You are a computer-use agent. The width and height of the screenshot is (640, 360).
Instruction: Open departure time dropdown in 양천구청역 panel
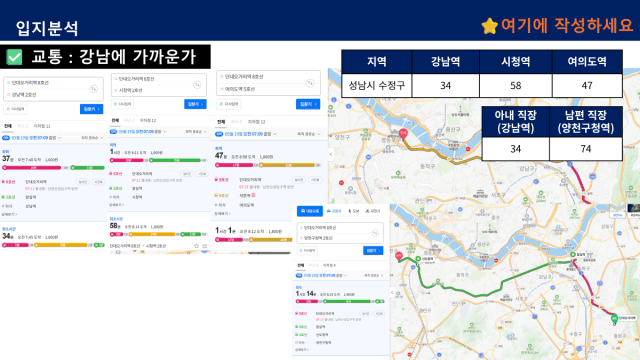coord(324,276)
